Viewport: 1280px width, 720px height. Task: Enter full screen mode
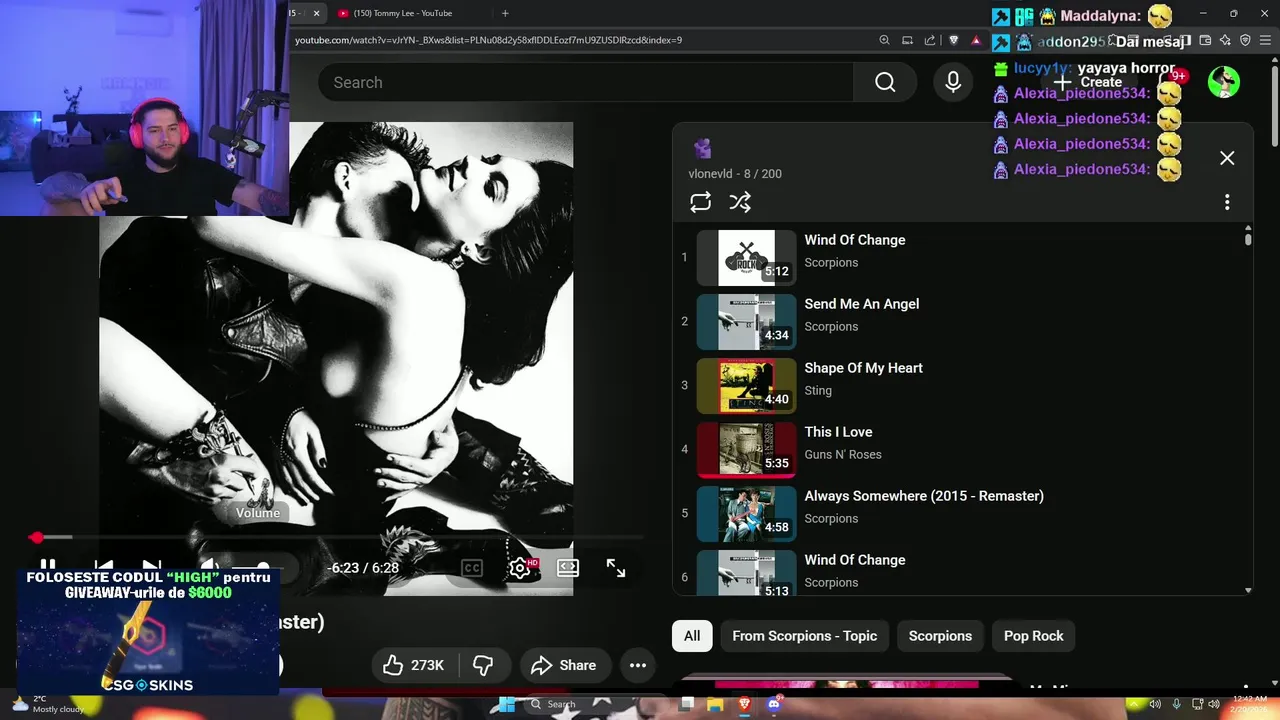(616, 568)
